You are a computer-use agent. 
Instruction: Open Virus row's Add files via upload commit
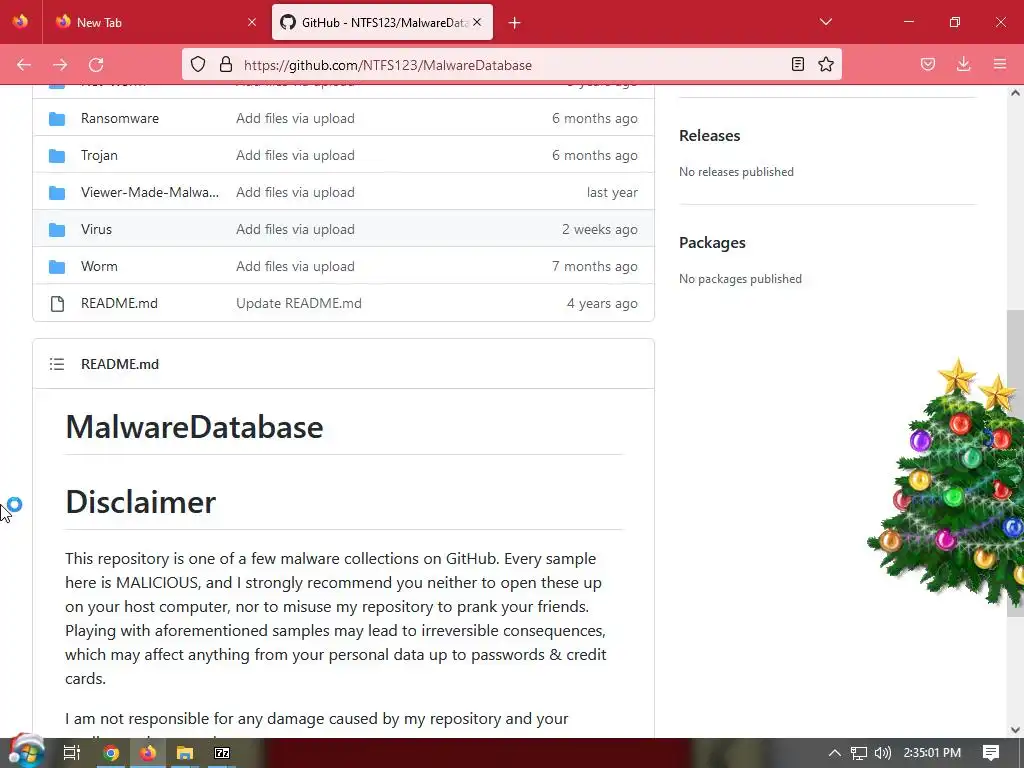[x=295, y=229]
